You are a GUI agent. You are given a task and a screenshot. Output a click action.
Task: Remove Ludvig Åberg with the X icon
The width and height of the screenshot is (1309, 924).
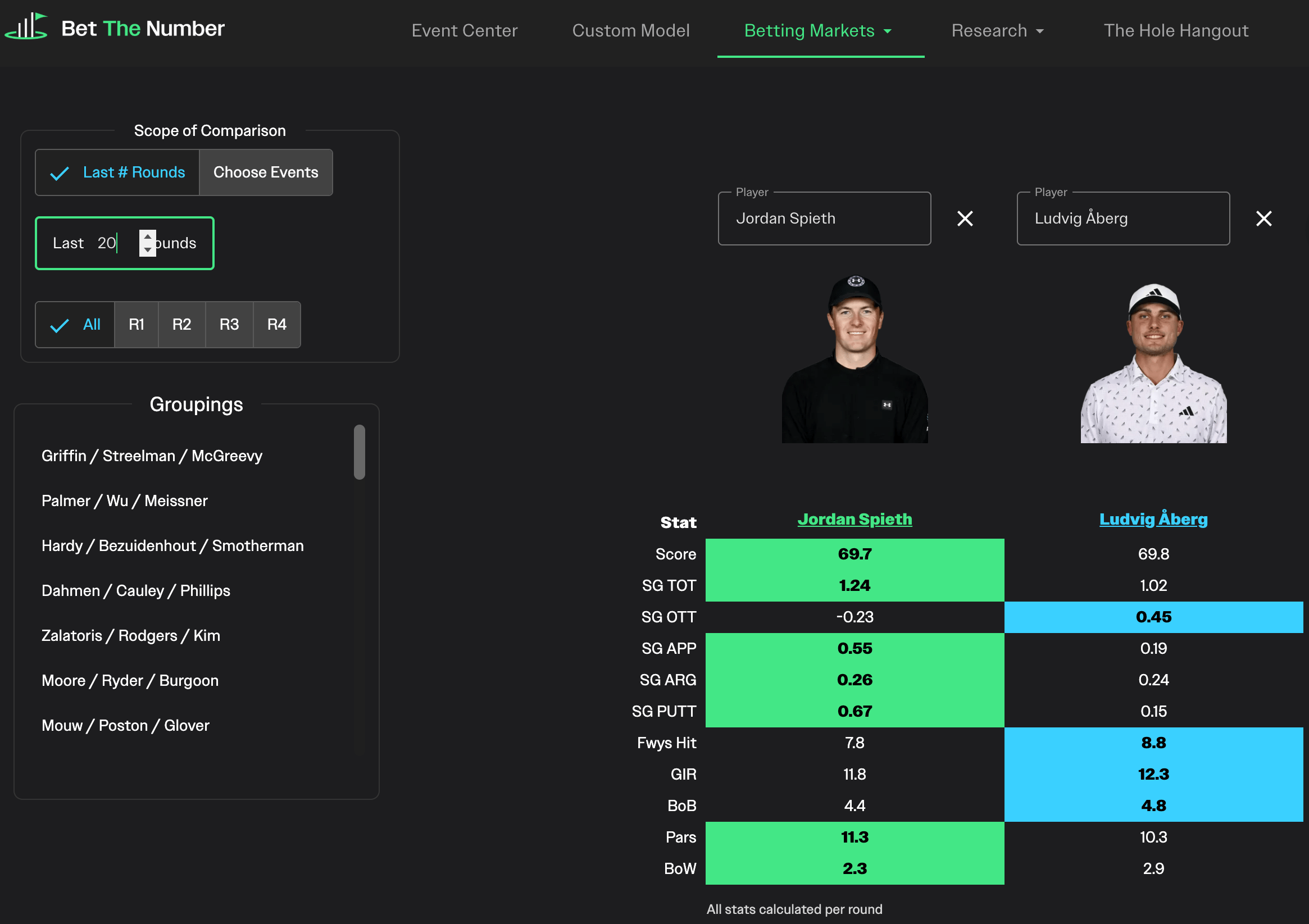tap(1263, 219)
